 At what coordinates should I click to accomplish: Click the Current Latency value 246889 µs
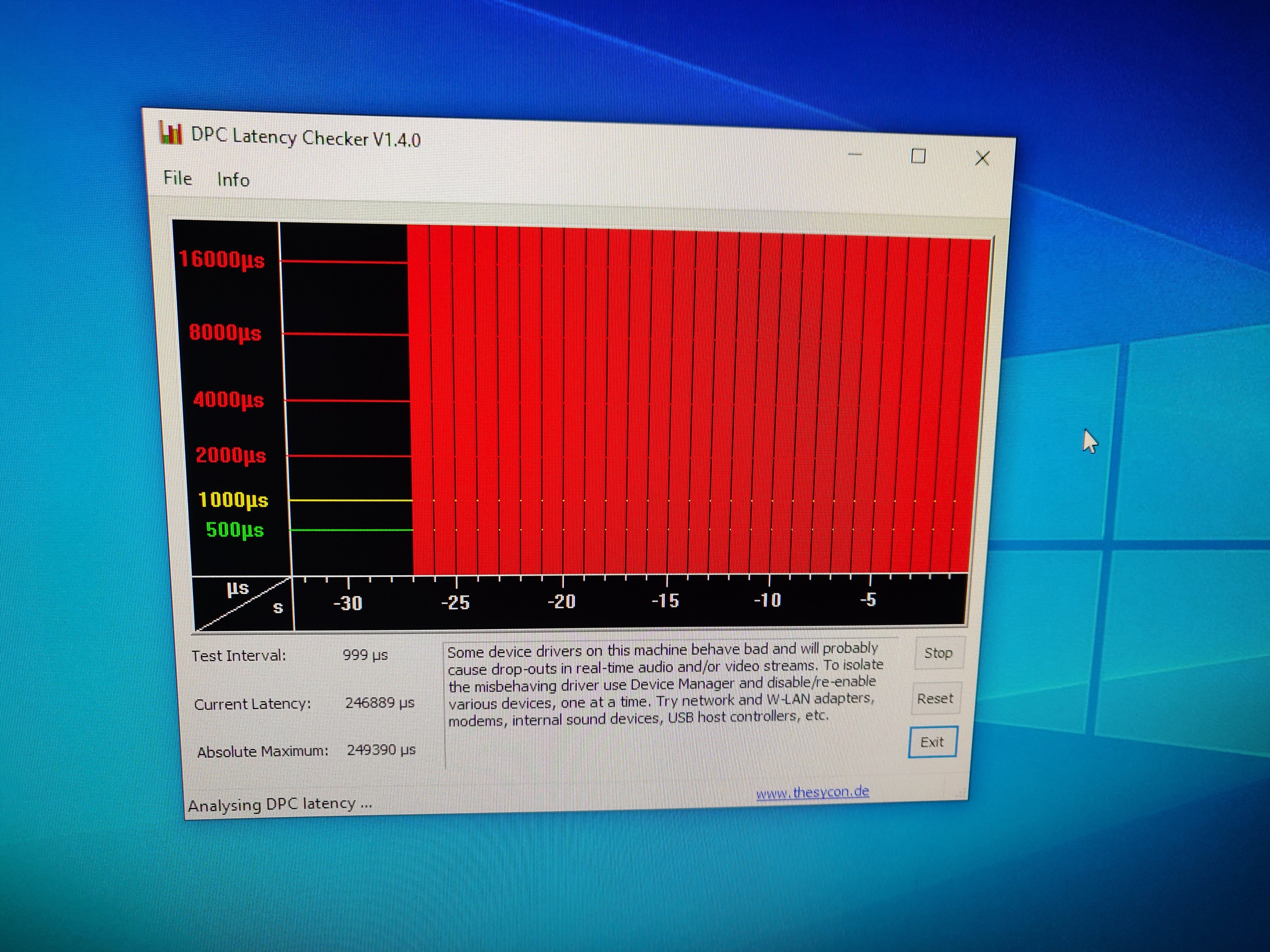(x=379, y=703)
